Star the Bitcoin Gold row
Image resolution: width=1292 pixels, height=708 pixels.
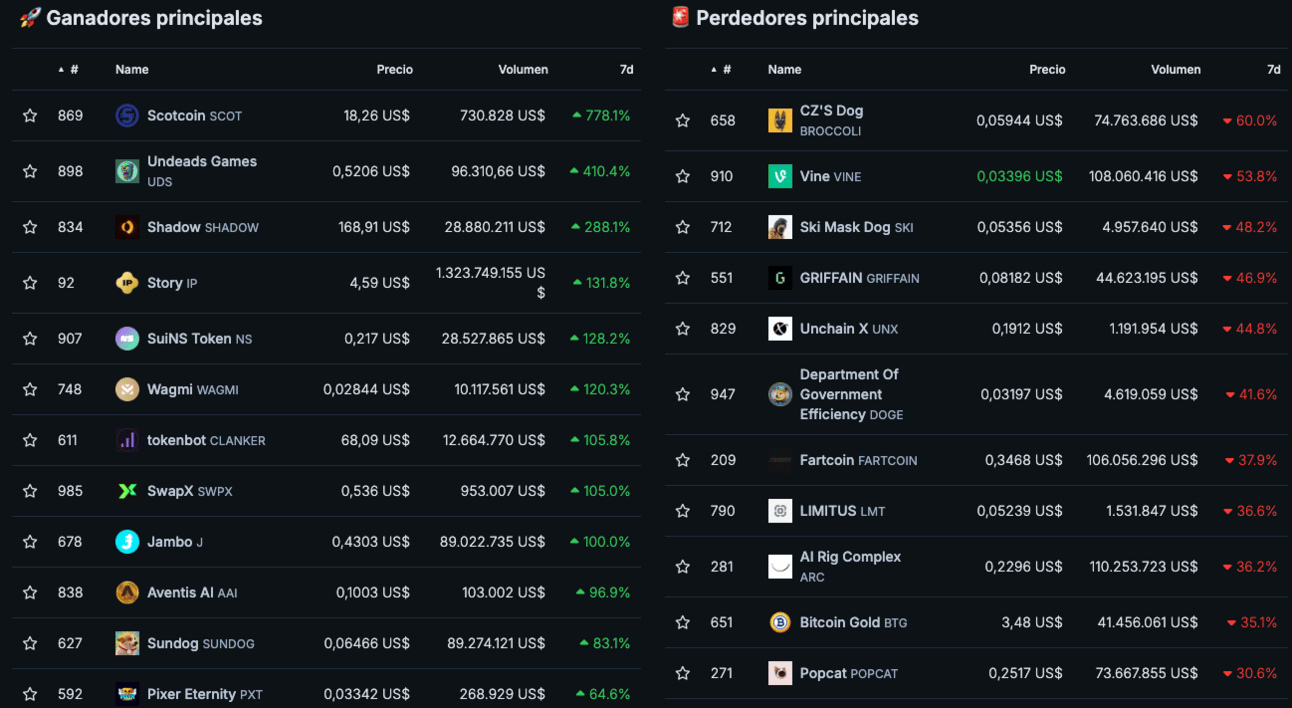[683, 622]
